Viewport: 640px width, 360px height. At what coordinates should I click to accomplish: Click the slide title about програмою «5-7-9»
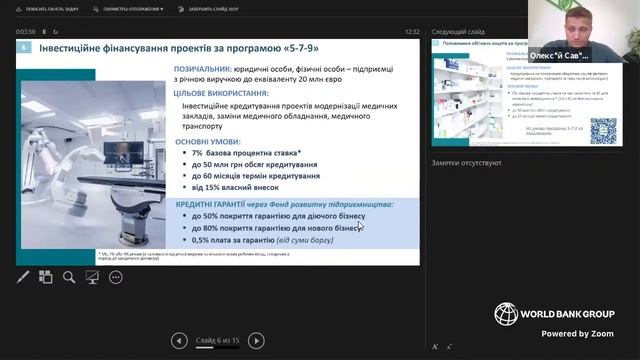179,48
